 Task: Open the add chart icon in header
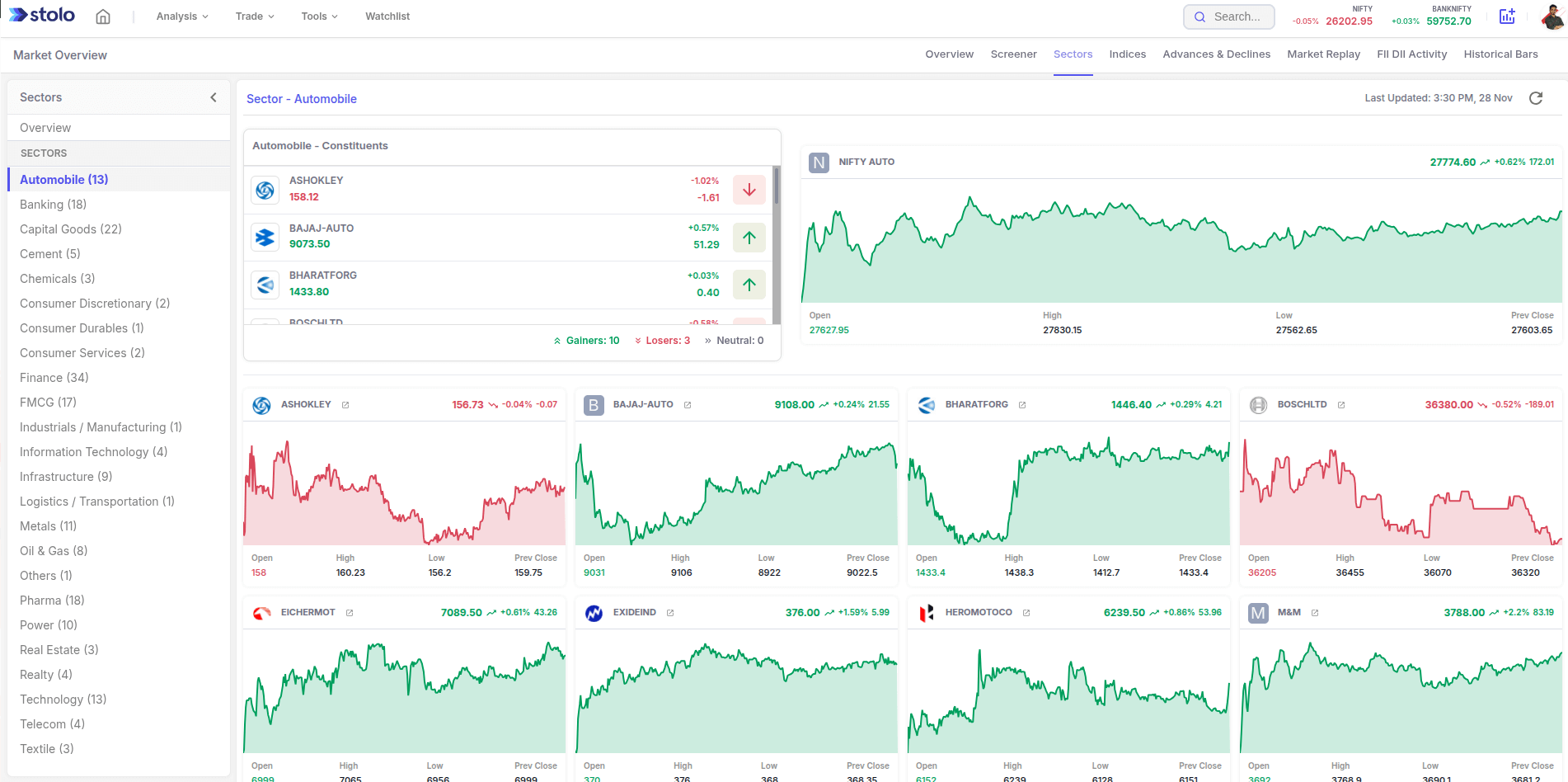(1507, 16)
